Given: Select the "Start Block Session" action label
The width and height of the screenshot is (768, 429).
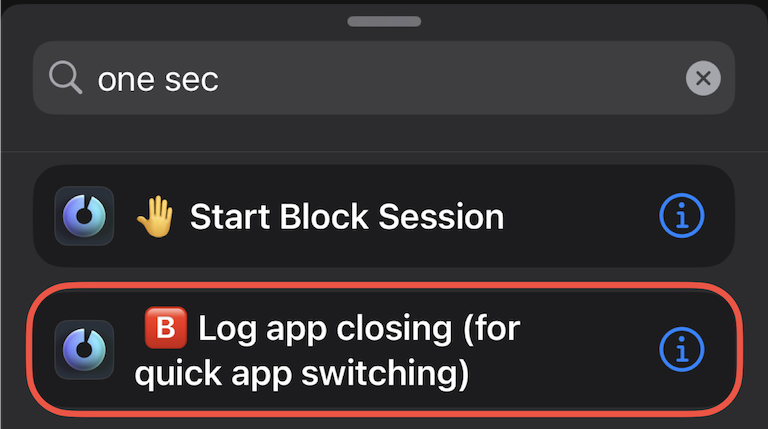Looking at the screenshot, I should pyautogui.click(x=346, y=216).
